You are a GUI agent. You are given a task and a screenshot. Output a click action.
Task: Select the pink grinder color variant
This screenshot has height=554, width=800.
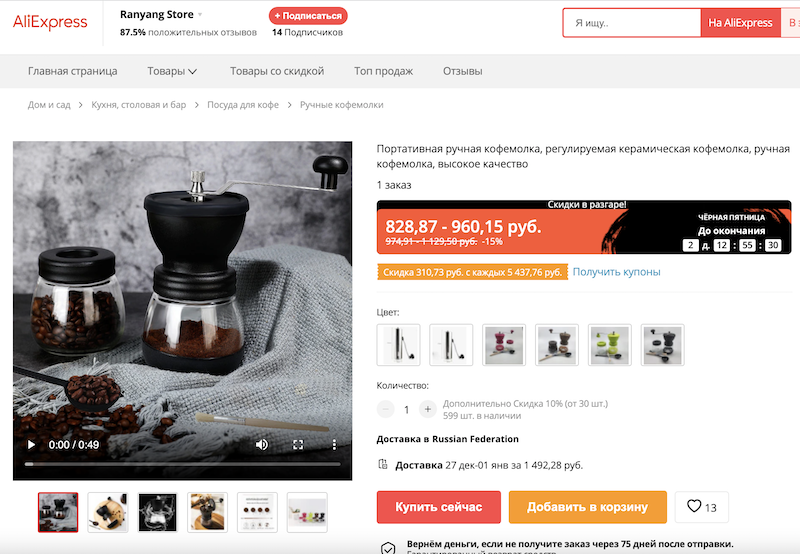pyautogui.click(x=504, y=345)
